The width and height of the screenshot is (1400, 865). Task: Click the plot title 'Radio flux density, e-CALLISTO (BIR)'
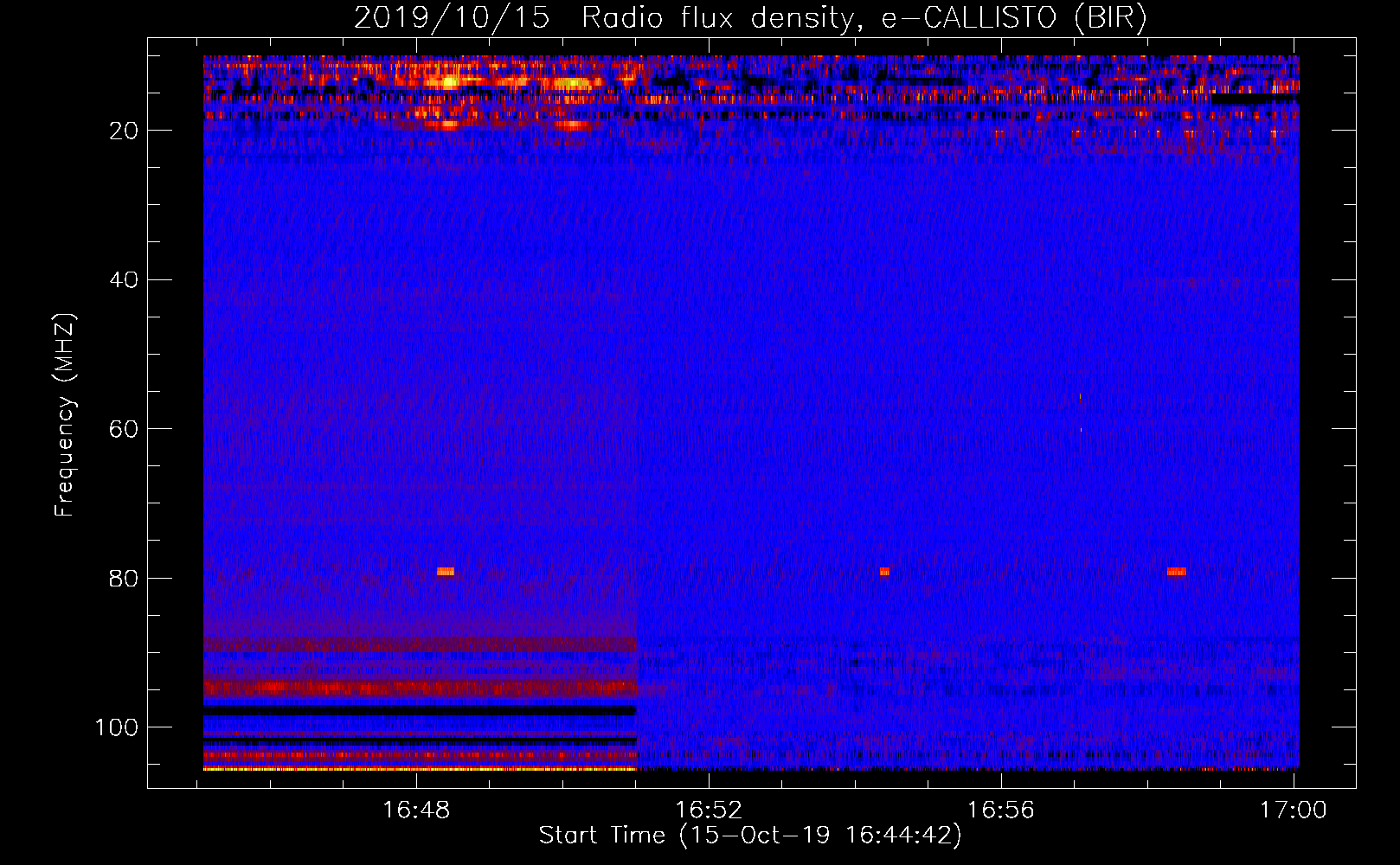[864, 17]
